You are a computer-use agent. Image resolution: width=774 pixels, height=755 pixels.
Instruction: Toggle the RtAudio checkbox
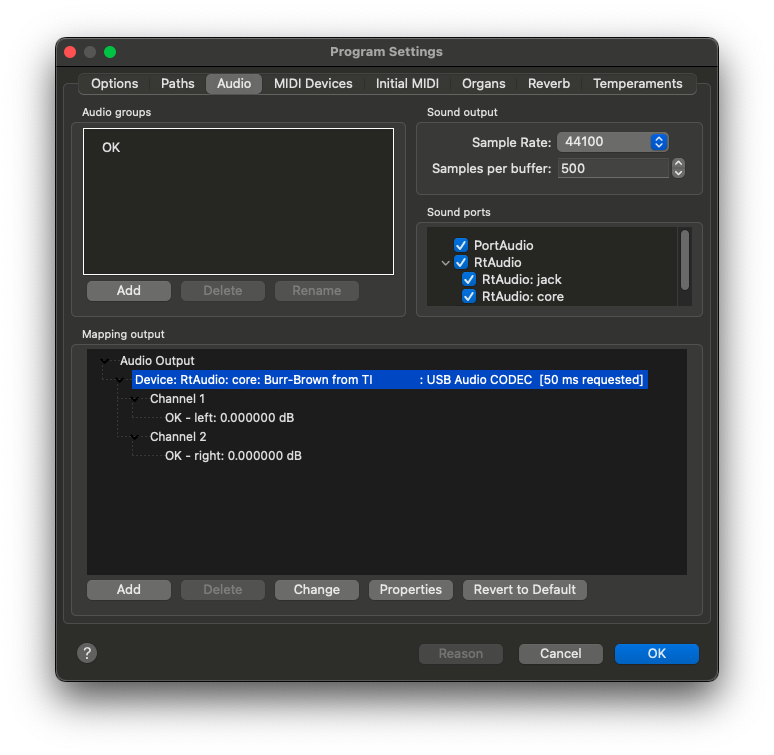coord(461,262)
